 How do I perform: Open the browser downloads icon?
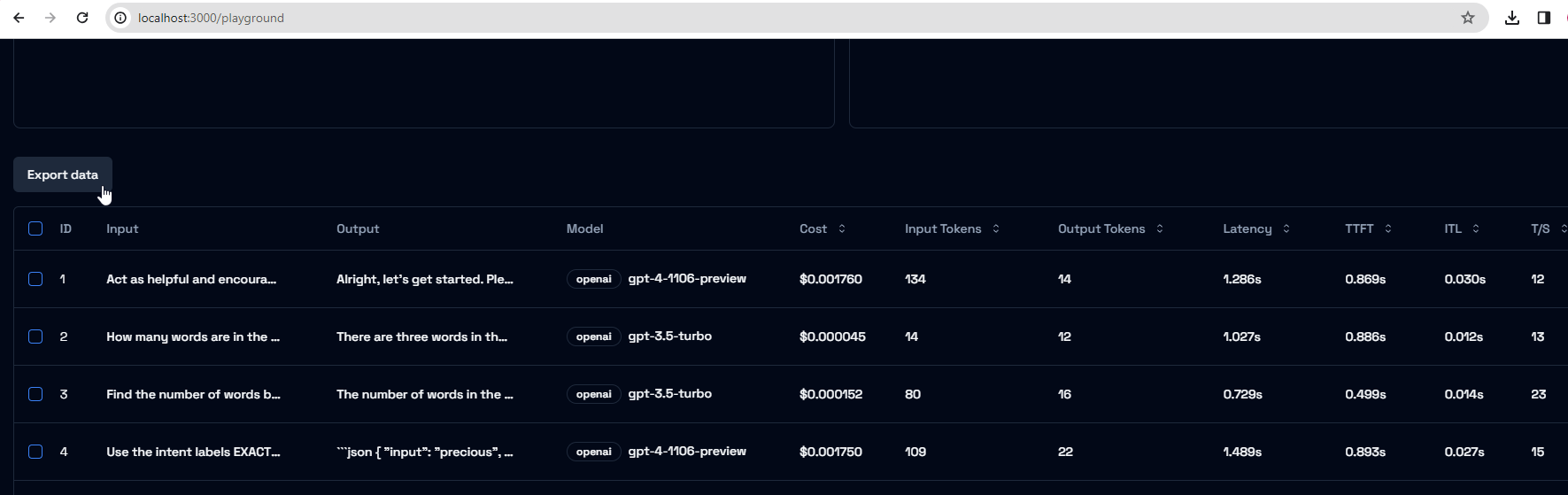(1511, 18)
